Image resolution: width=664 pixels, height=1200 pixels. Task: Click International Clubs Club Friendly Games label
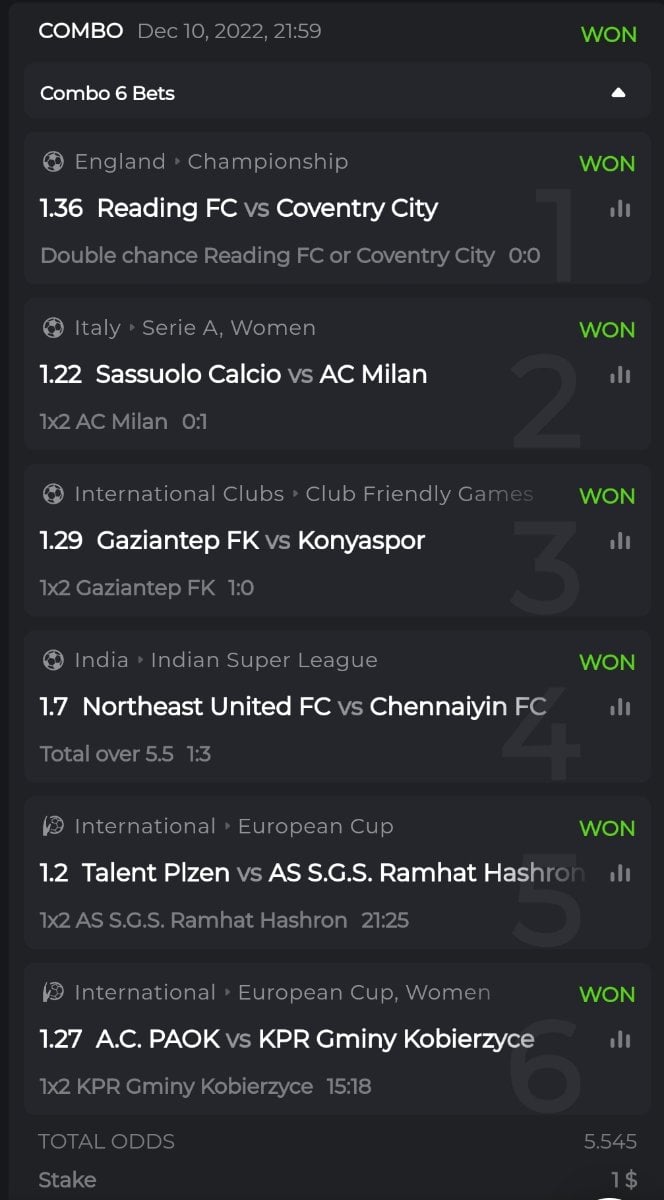point(303,494)
